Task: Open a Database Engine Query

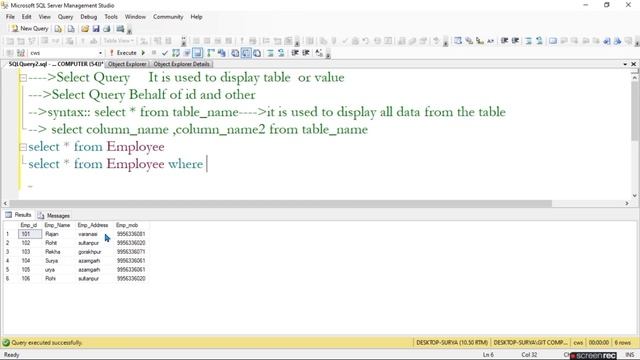Action: click(x=58, y=29)
